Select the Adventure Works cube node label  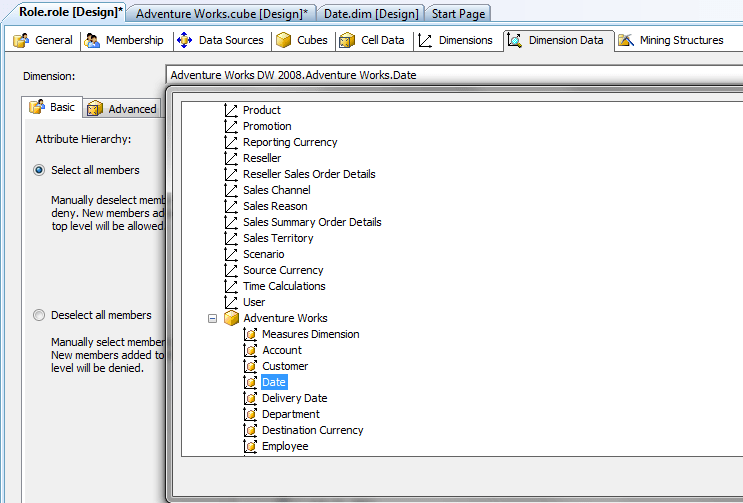pos(285,318)
